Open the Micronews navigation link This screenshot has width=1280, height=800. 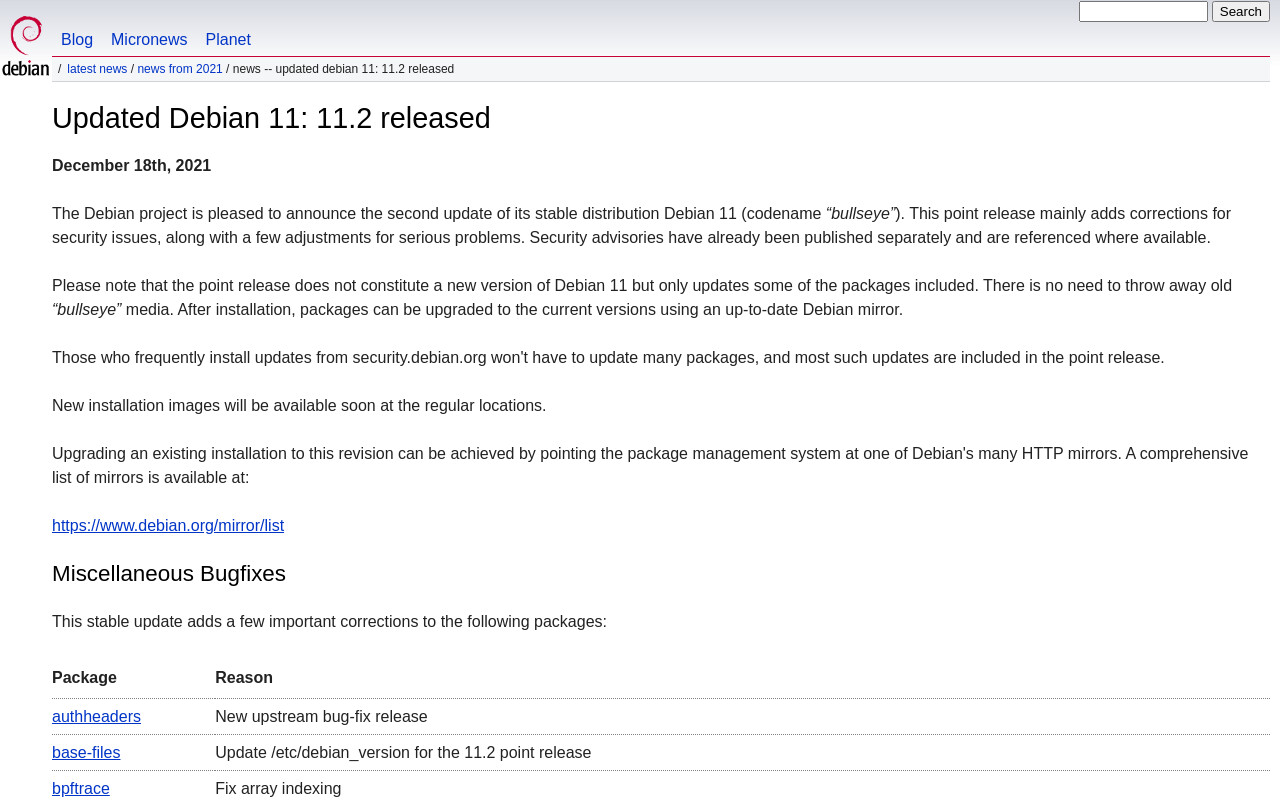149,40
